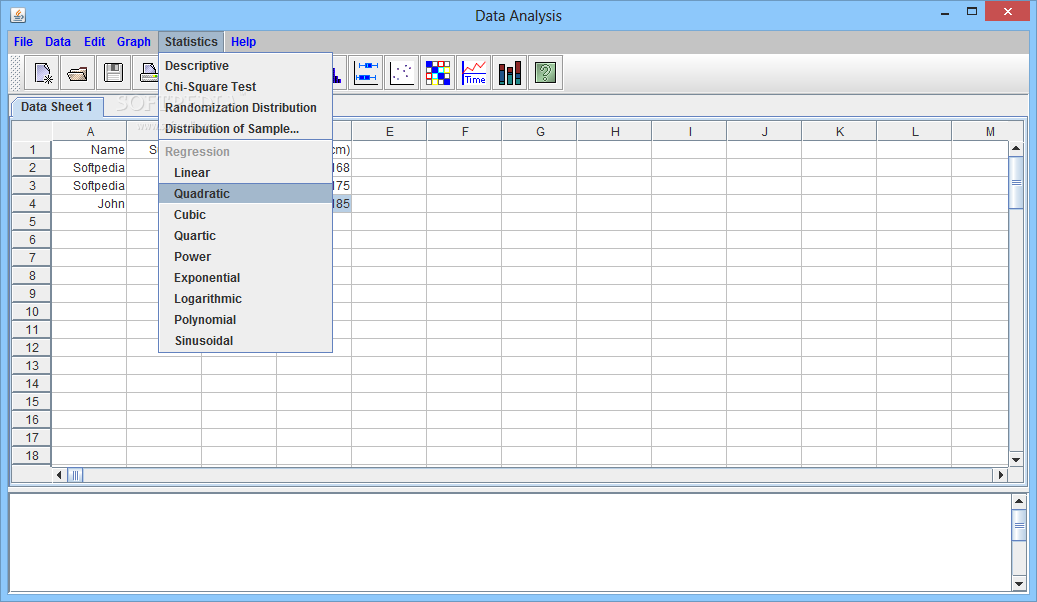Click the Print icon in toolbar
This screenshot has height=602, width=1037.
click(147, 73)
